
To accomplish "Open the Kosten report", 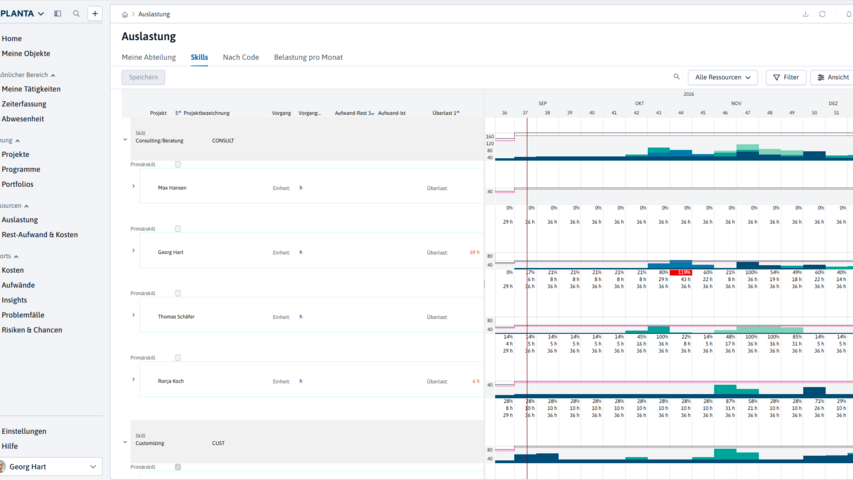I will 13,270.
